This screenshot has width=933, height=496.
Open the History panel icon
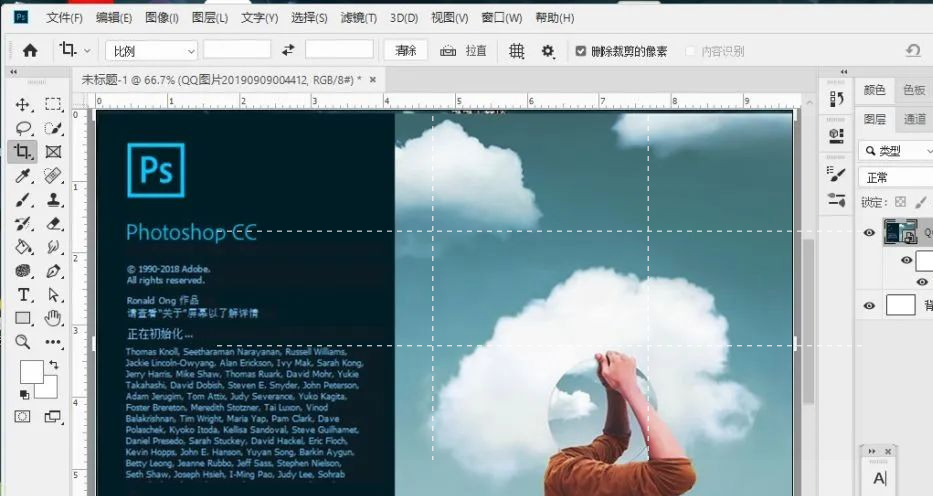tap(837, 99)
